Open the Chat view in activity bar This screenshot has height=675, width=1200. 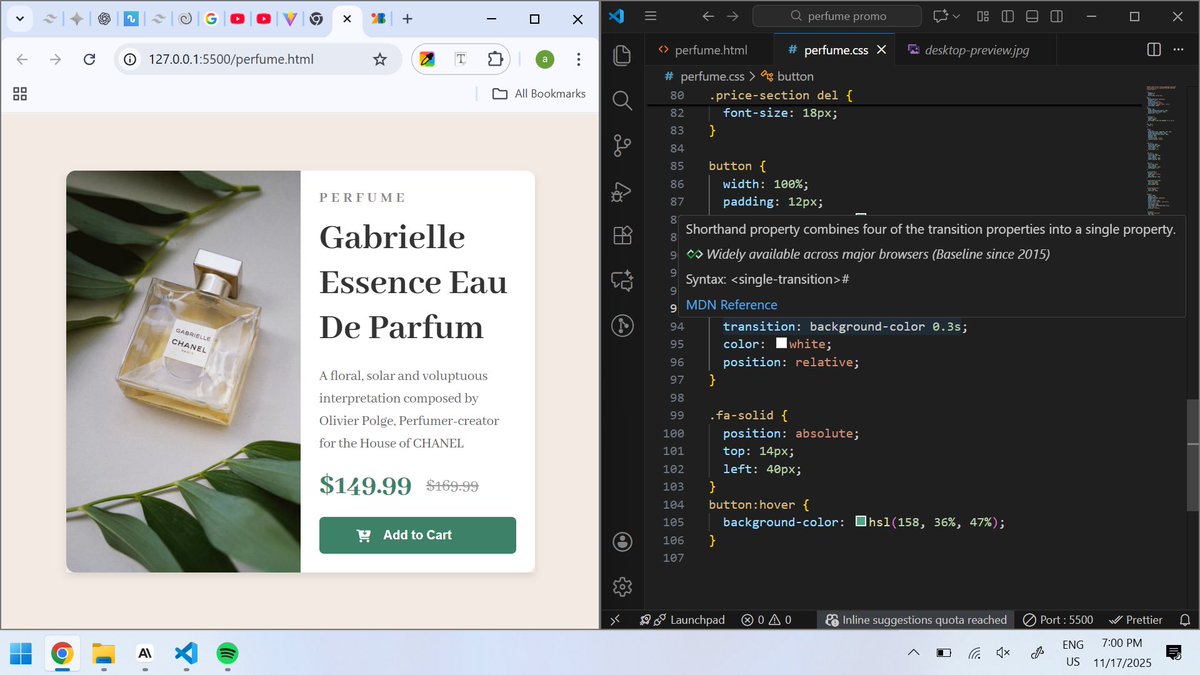point(622,281)
